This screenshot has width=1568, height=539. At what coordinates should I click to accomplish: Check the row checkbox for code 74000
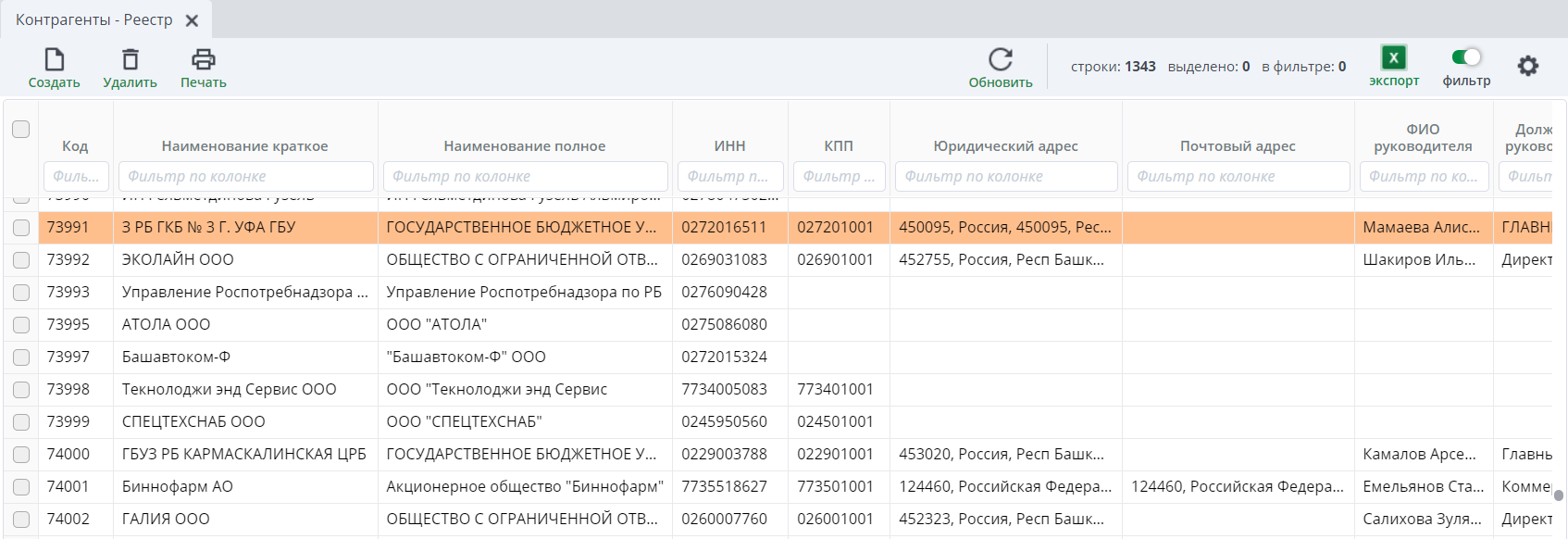pyautogui.click(x=20, y=455)
